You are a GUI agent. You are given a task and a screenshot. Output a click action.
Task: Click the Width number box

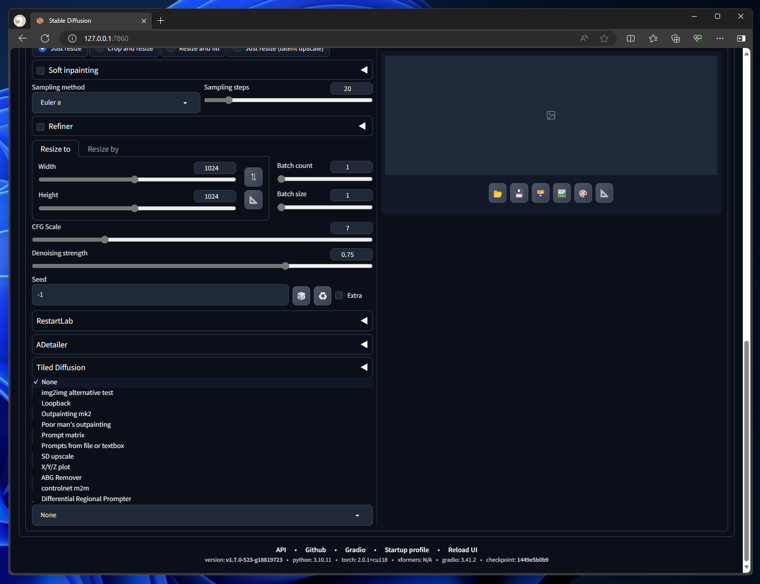coord(215,168)
